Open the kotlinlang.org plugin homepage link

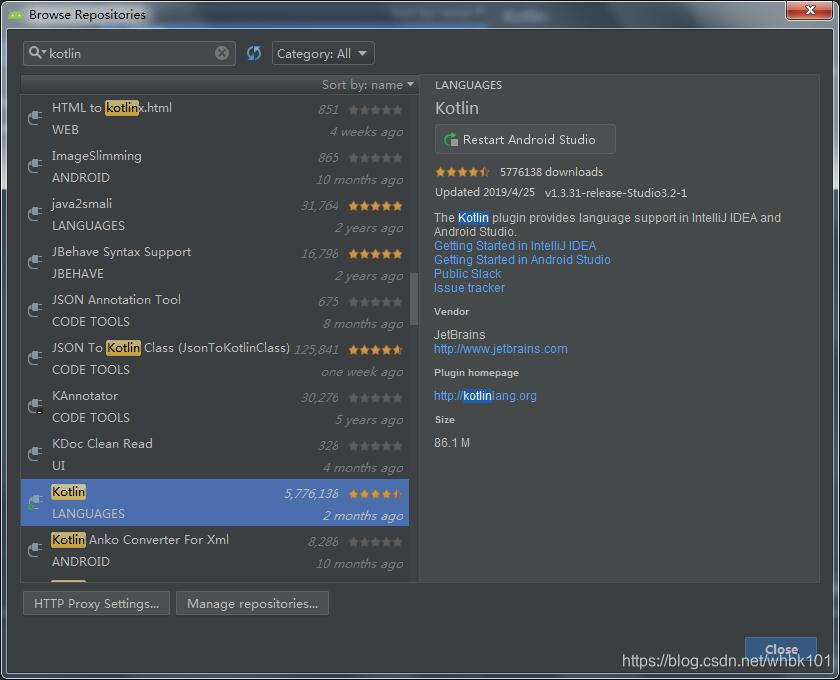coord(485,396)
